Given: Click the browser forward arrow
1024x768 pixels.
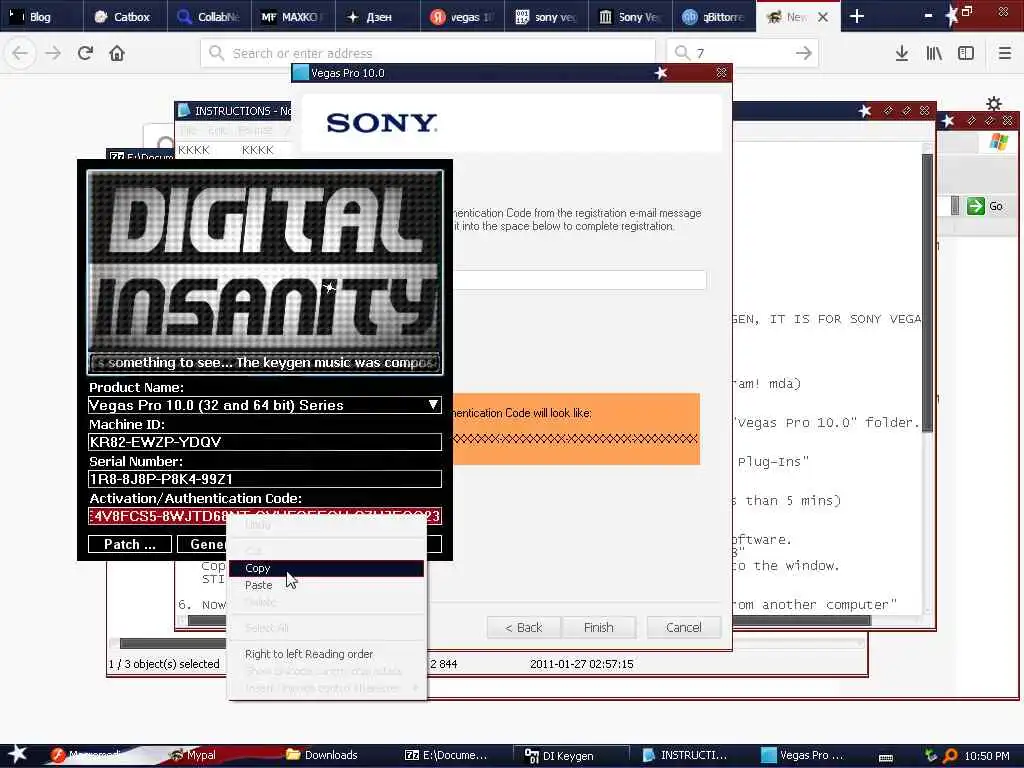Looking at the screenshot, I should point(53,53).
